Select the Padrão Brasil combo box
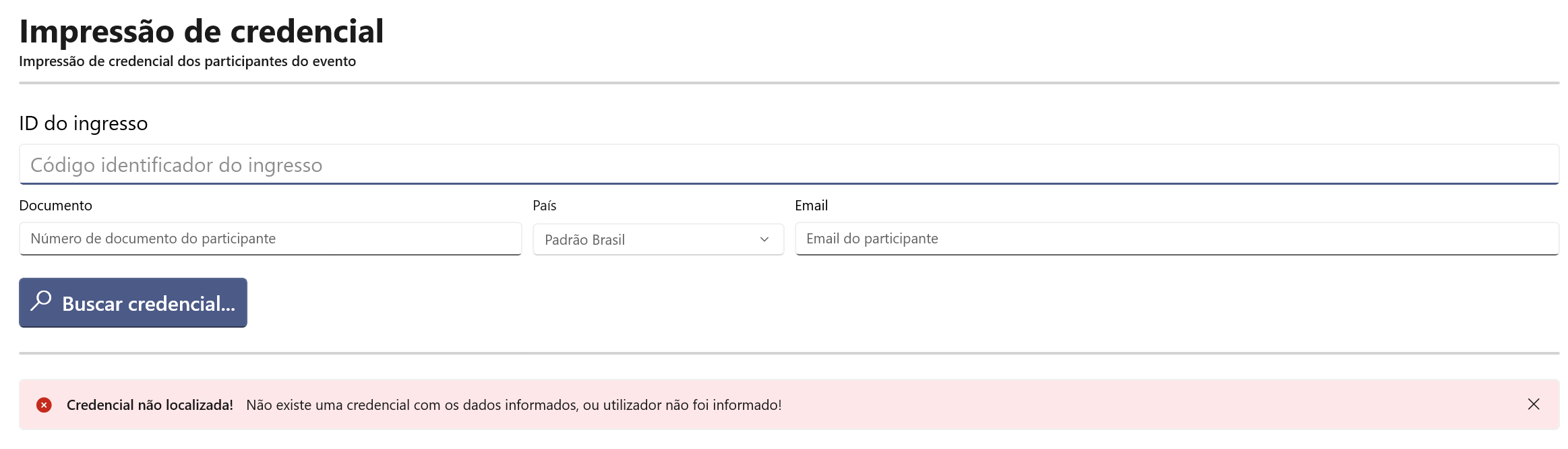The height and width of the screenshot is (449, 1568). coord(659,239)
